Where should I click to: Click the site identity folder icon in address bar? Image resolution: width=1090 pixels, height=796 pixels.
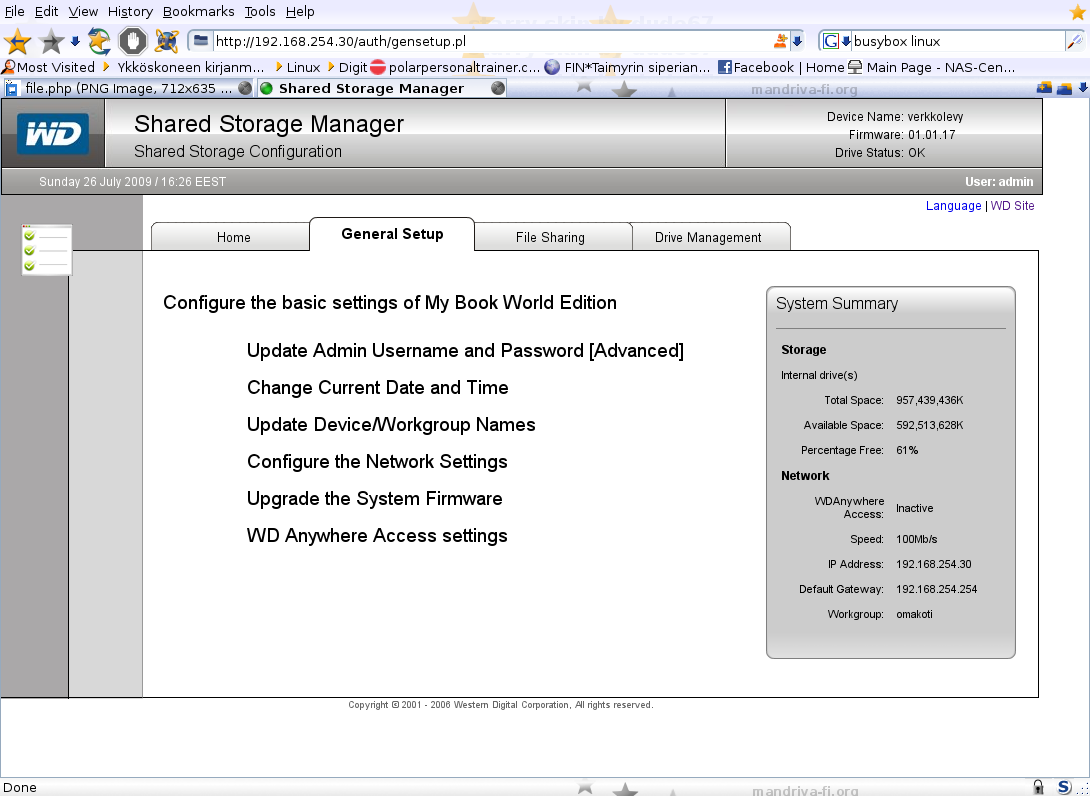click(x=200, y=41)
